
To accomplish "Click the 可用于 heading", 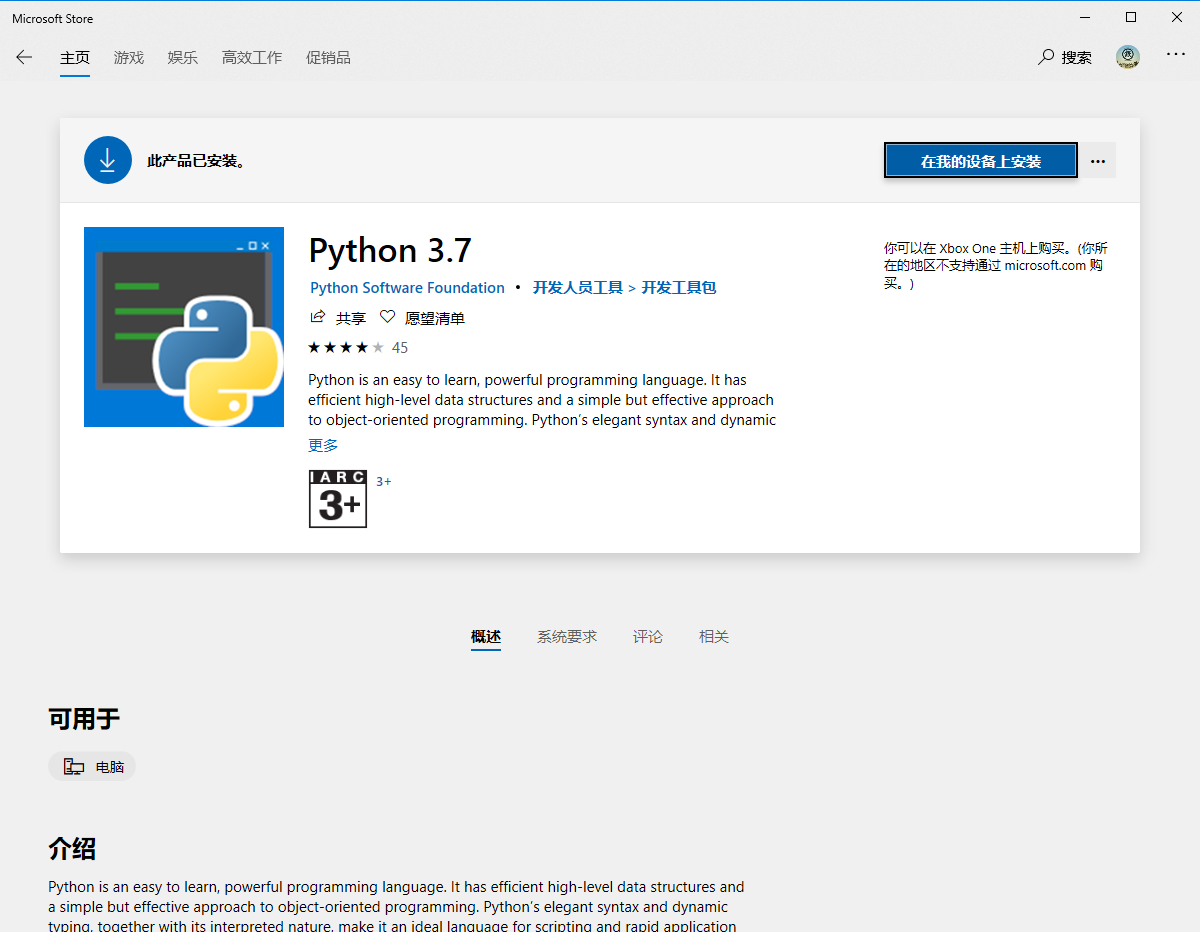I will 84,718.
